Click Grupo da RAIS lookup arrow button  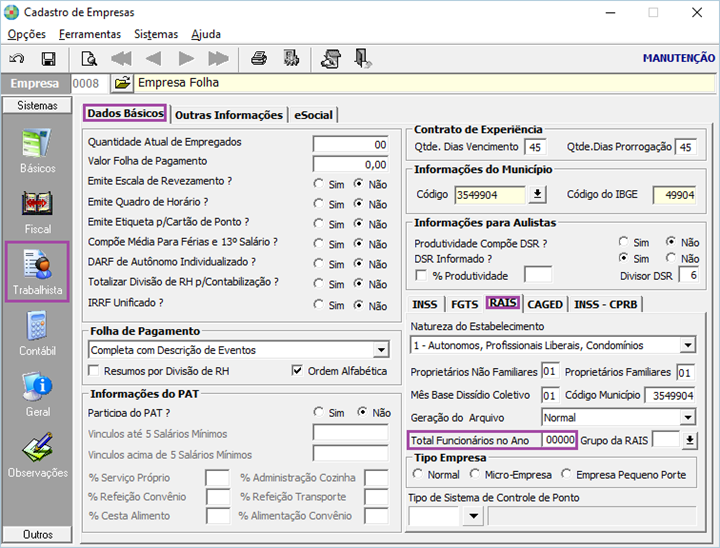(689, 441)
